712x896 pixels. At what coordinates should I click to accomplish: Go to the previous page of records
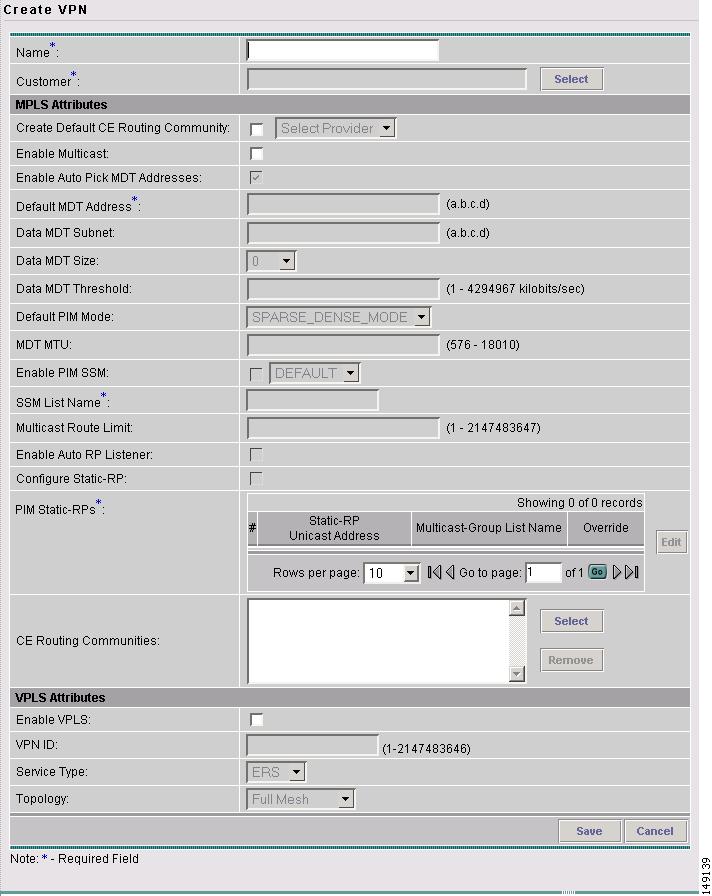point(450,572)
